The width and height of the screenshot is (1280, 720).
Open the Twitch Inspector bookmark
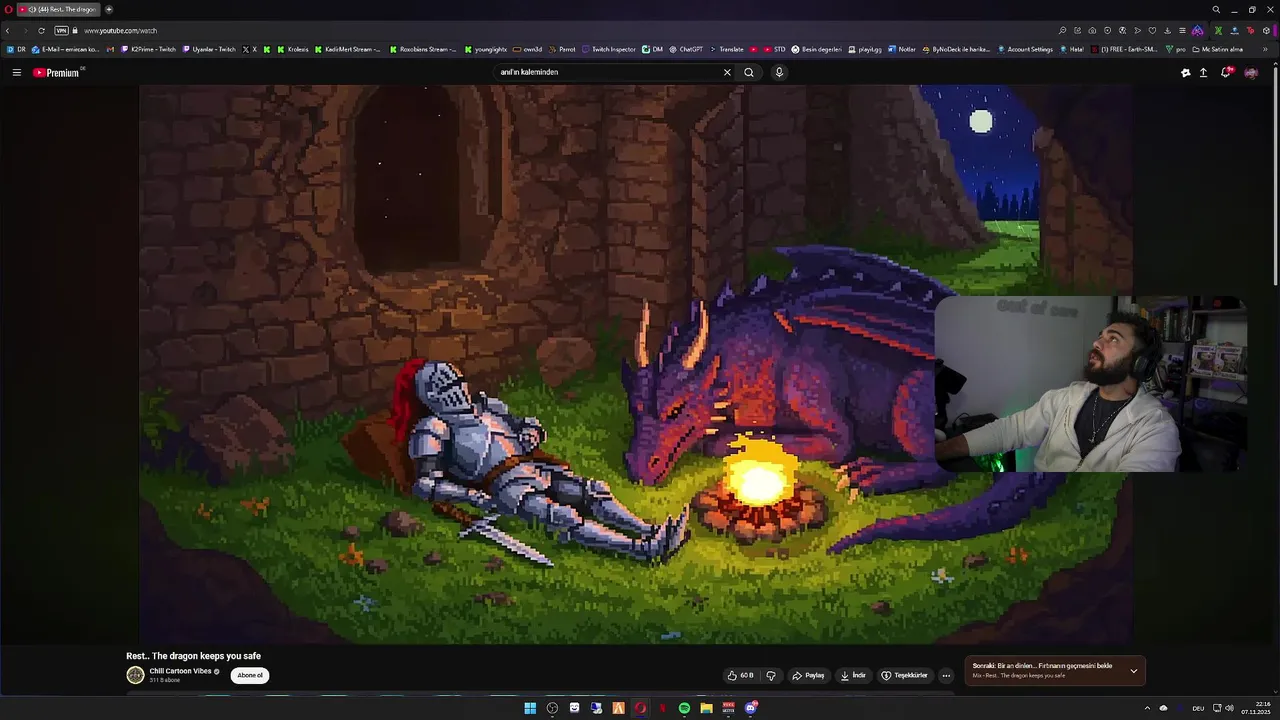(x=609, y=49)
